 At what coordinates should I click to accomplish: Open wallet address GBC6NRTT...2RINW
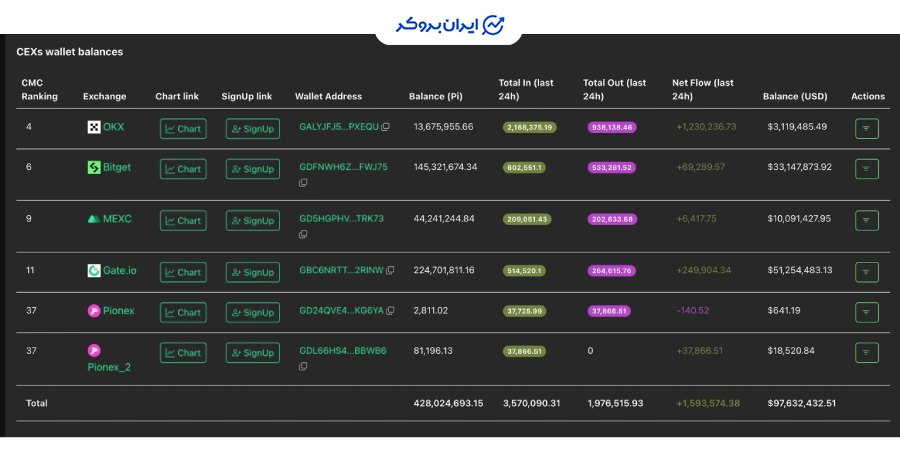coord(341,270)
